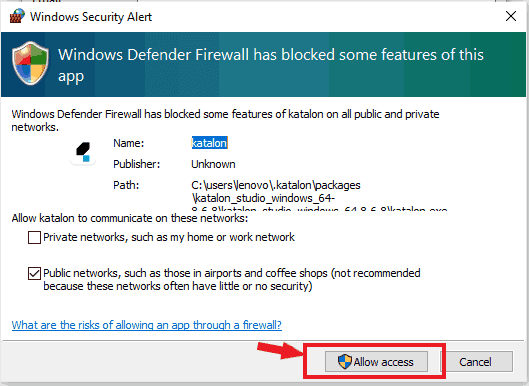Image resolution: width=529 pixels, height=386 pixels.
Task: Click the Path label
Action: point(126,185)
